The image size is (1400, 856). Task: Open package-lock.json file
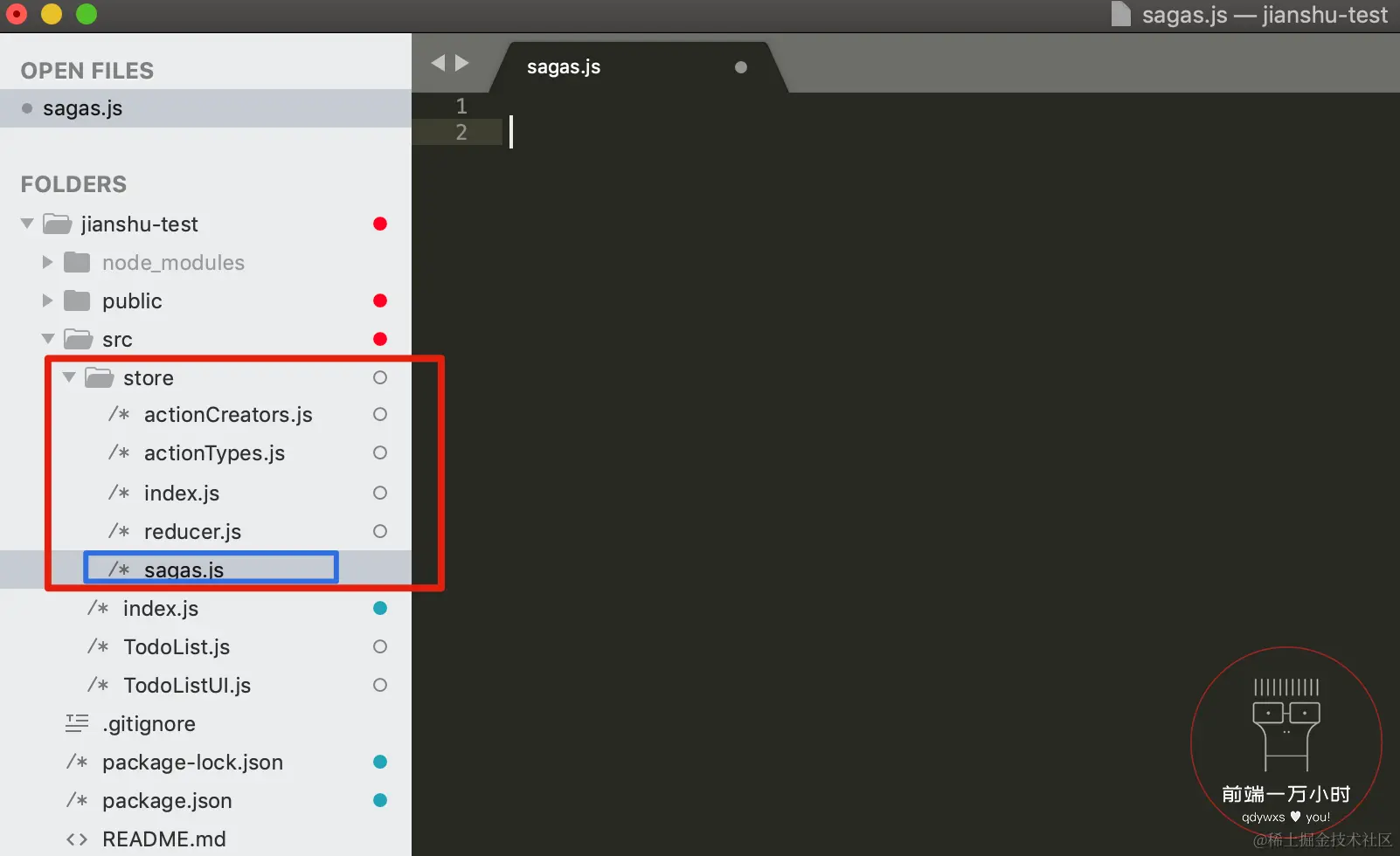tap(192, 763)
